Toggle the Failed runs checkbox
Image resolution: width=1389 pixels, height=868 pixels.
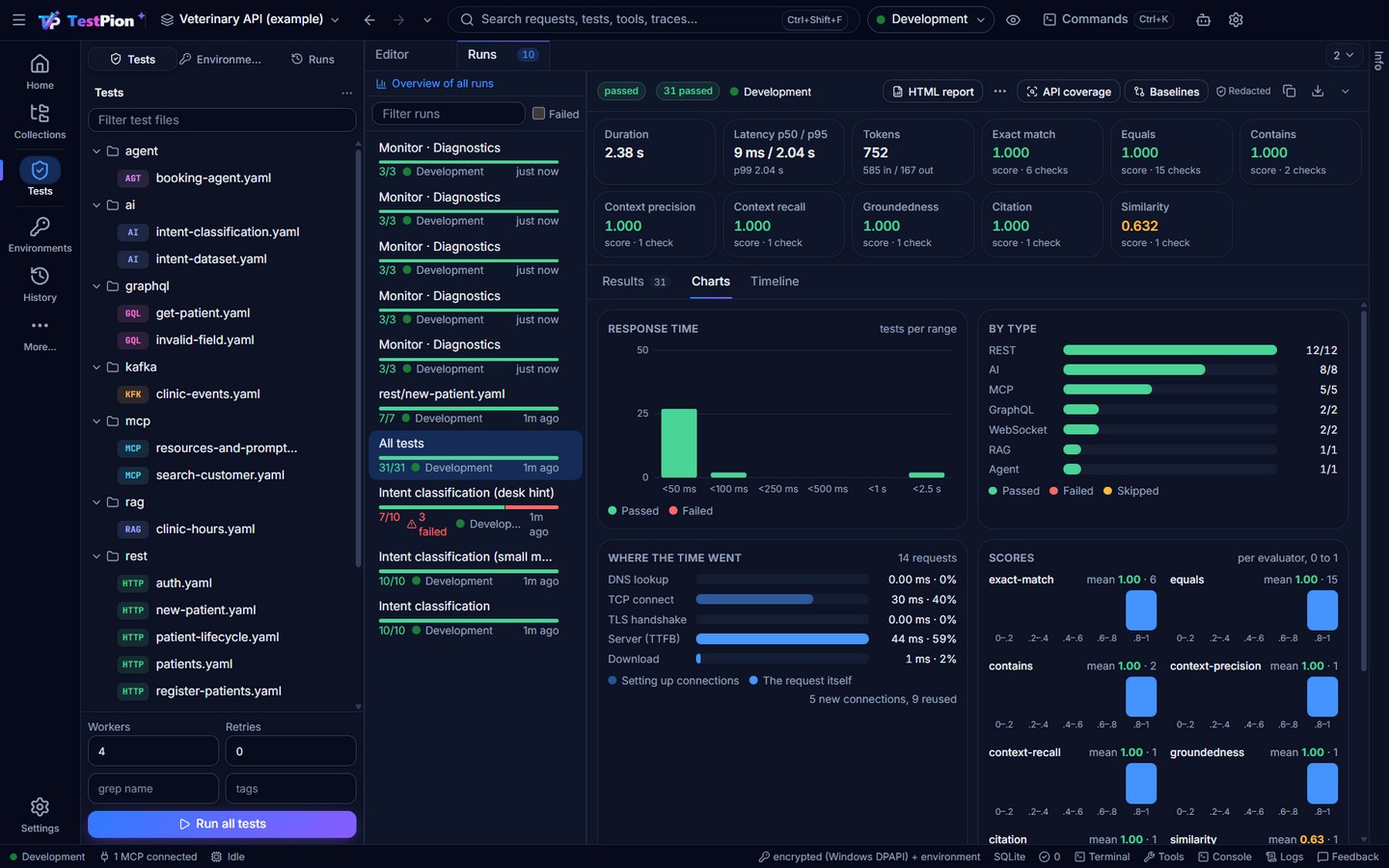tap(539, 113)
